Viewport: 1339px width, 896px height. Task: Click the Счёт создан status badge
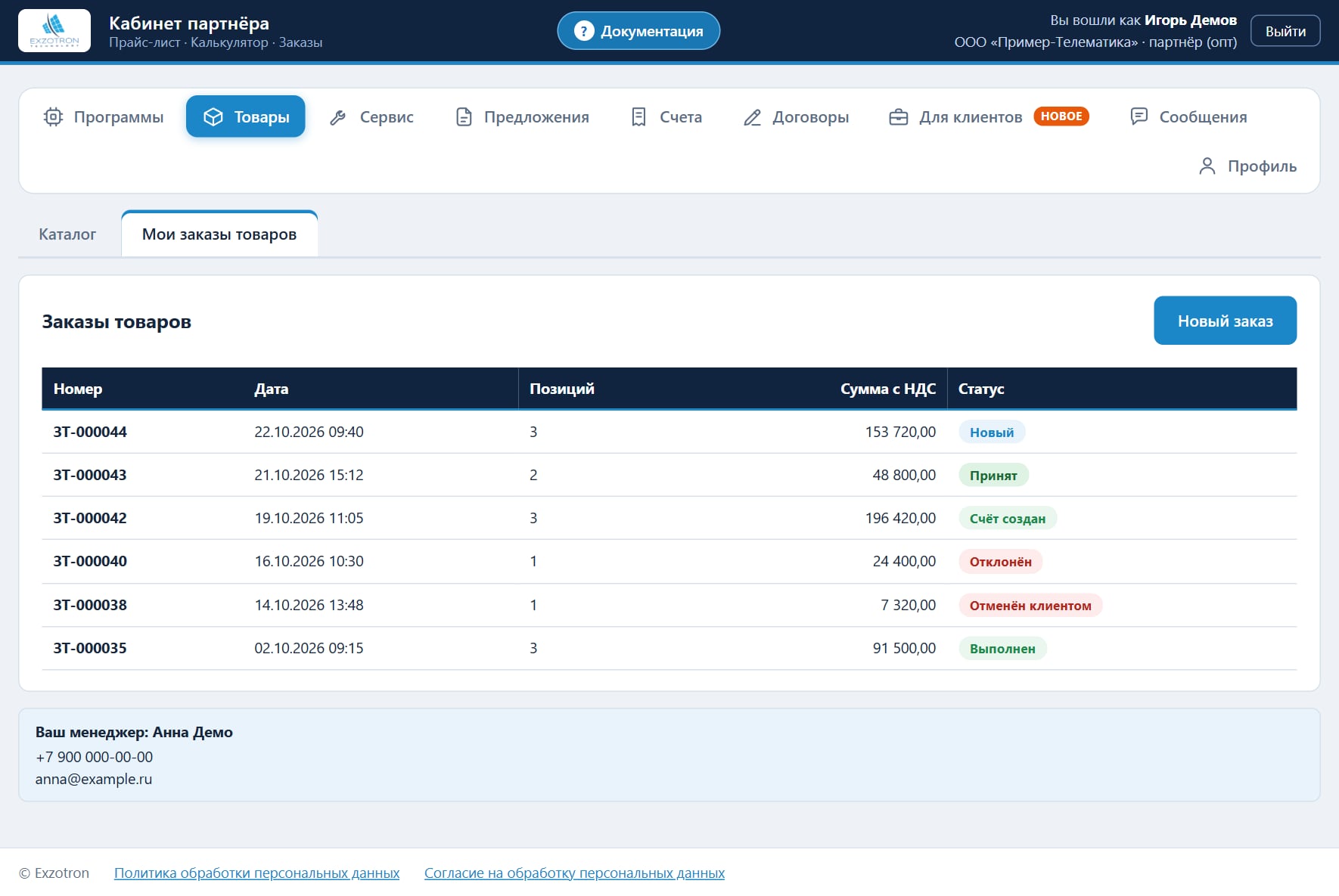tap(1008, 519)
